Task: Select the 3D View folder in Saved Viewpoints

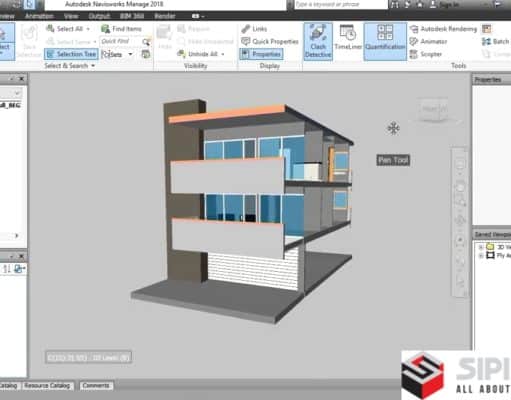Action: [x=499, y=247]
